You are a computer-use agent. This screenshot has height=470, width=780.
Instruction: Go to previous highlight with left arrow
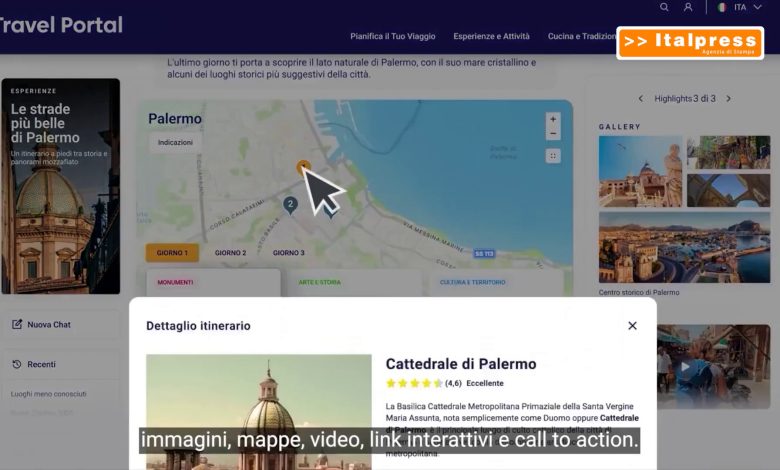[641, 99]
